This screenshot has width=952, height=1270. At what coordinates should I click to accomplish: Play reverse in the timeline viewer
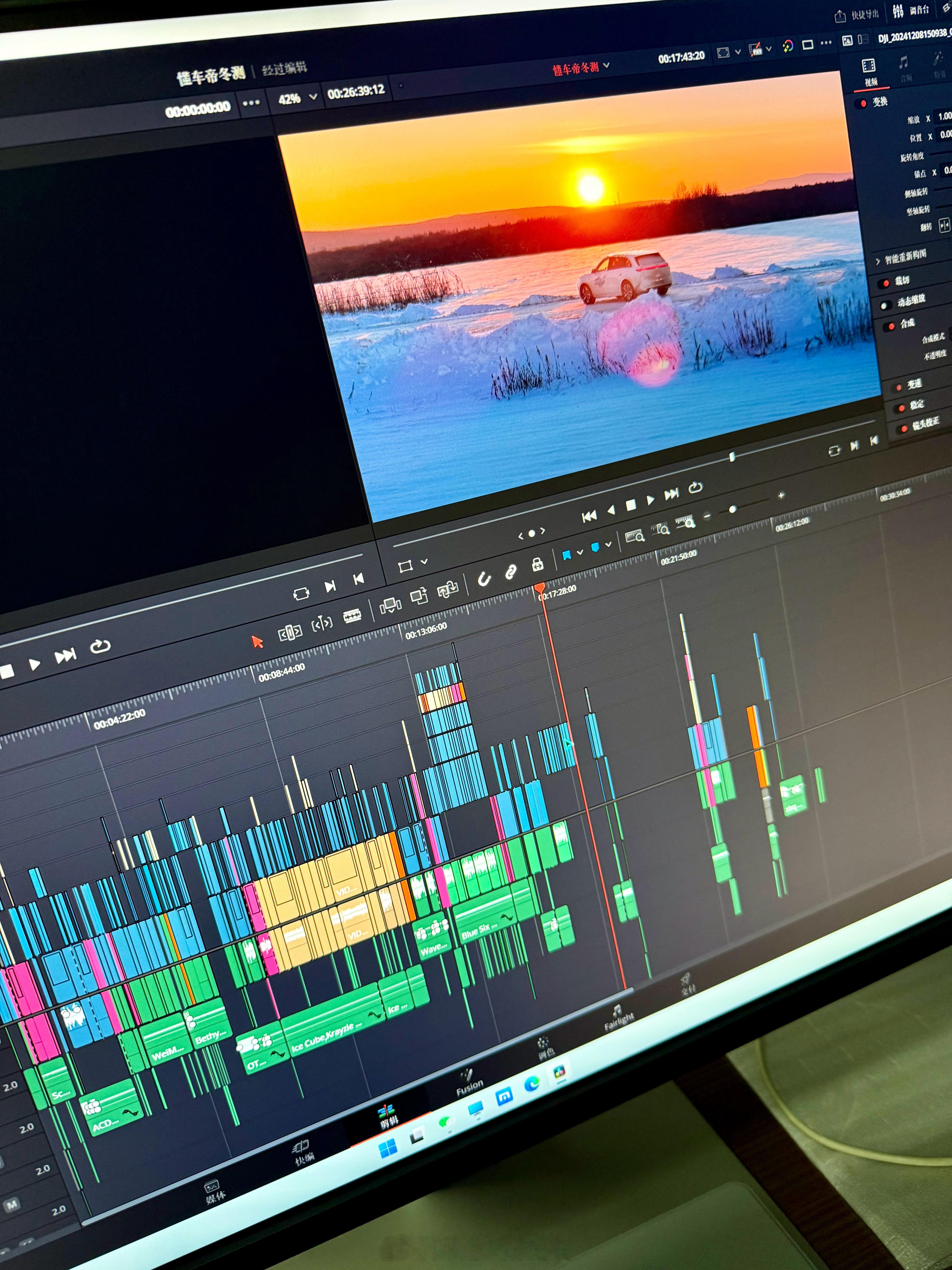tap(611, 510)
